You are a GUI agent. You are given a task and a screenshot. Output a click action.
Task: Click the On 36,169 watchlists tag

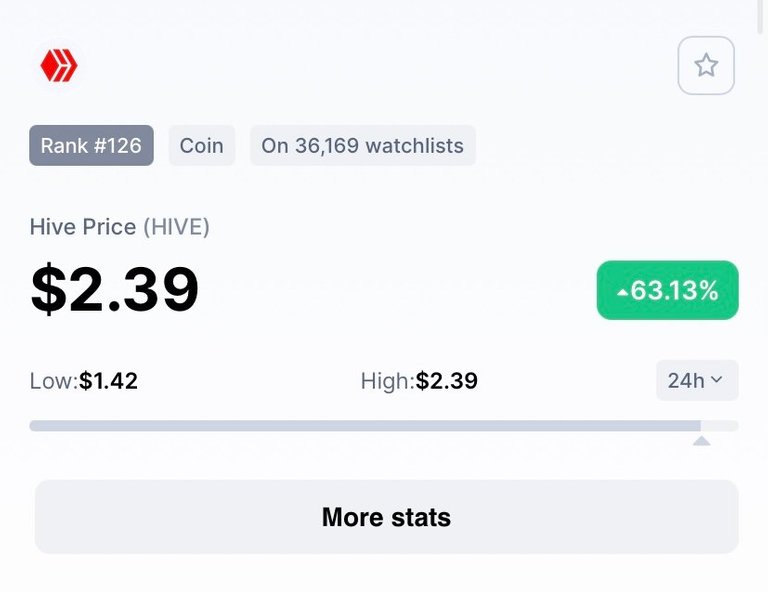(362, 145)
